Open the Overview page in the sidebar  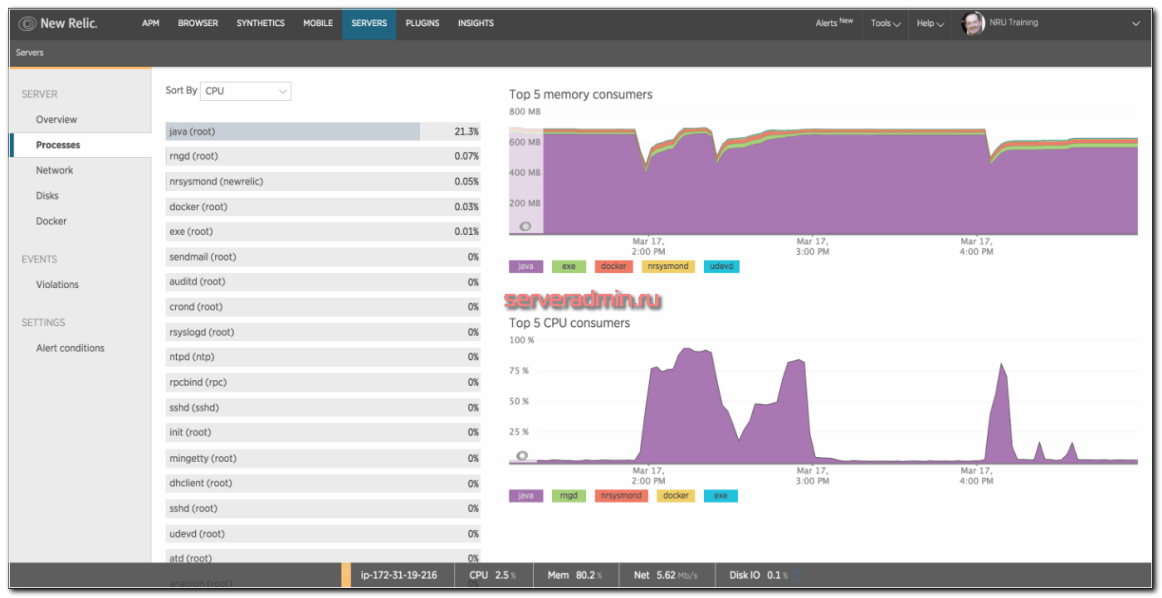56,119
